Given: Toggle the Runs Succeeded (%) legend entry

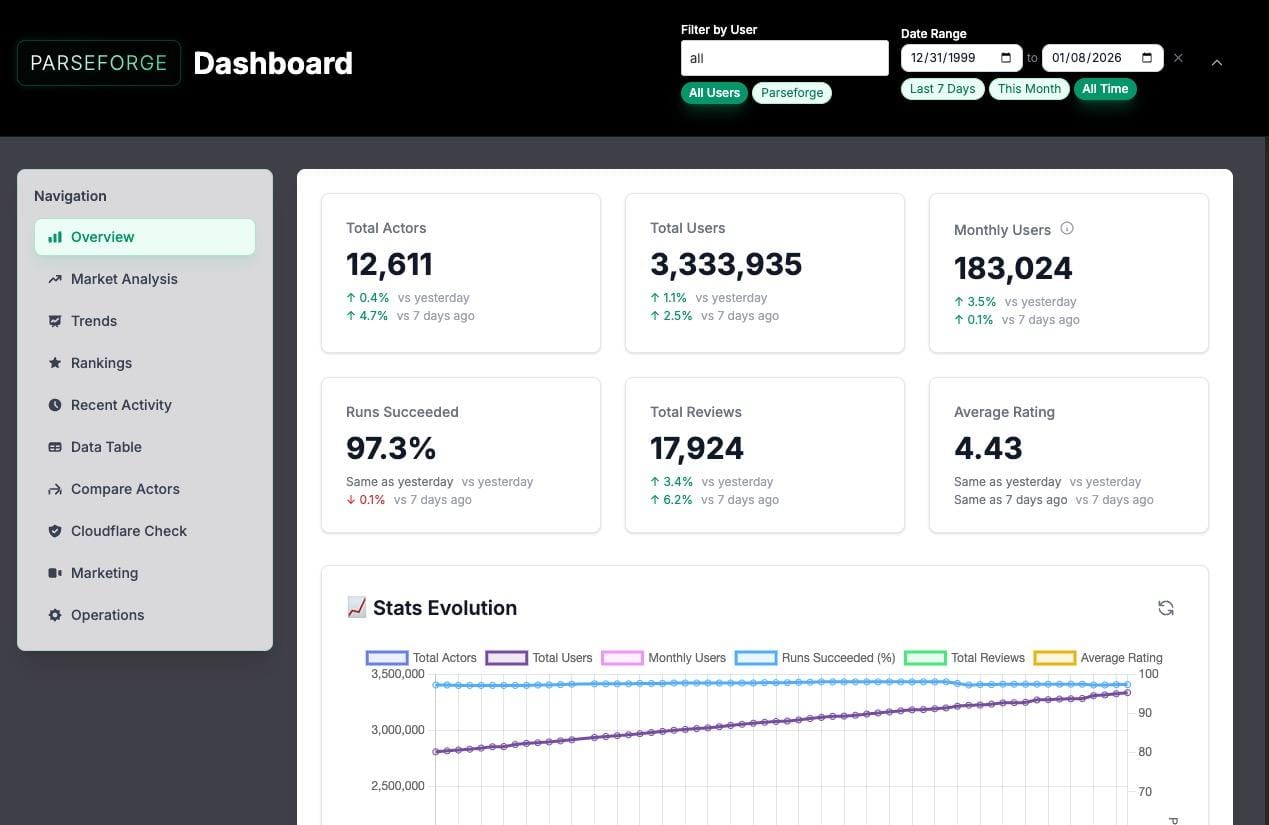Looking at the screenshot, I should [756, 657].
